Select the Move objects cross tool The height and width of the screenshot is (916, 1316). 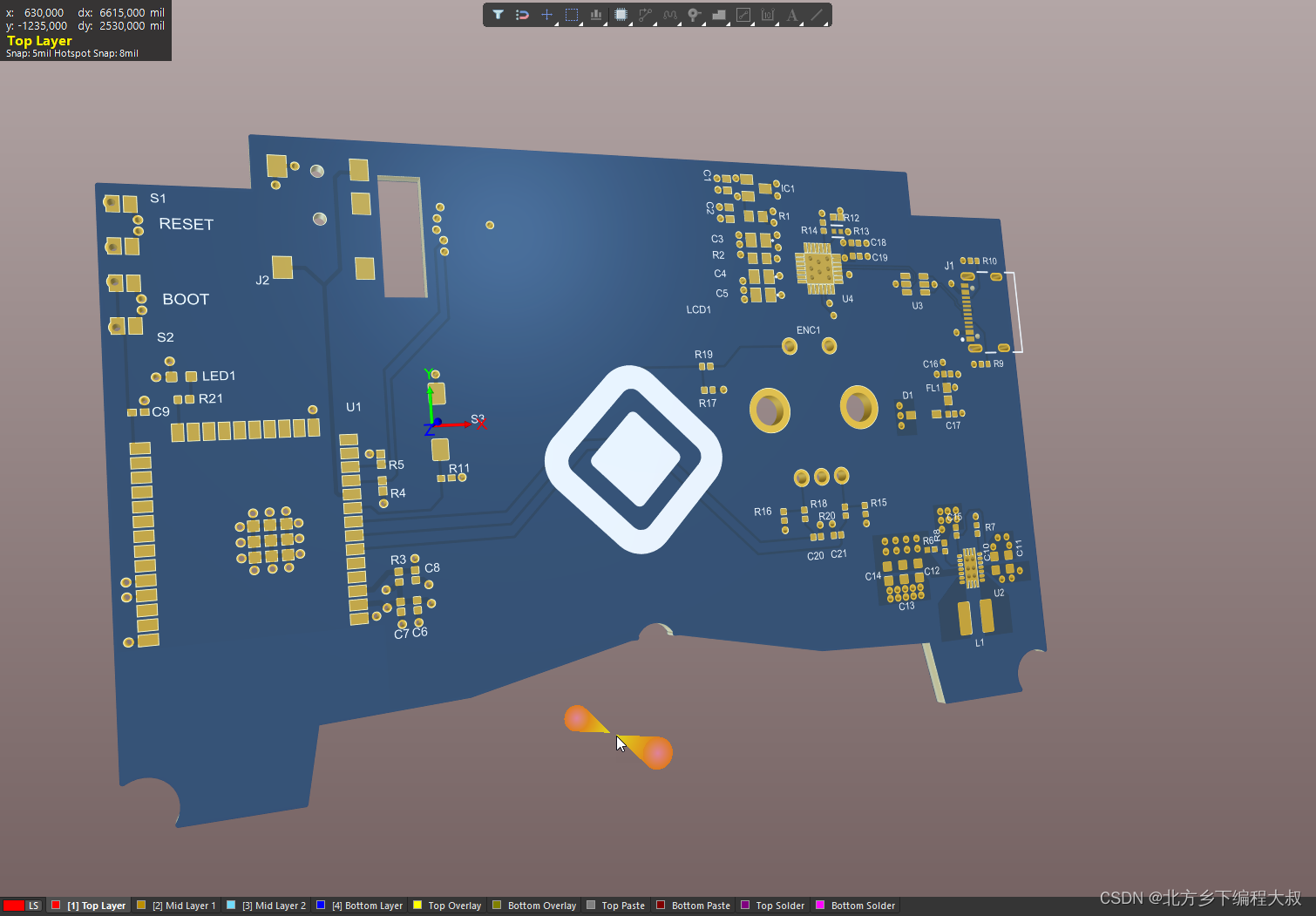click(546, 15)
